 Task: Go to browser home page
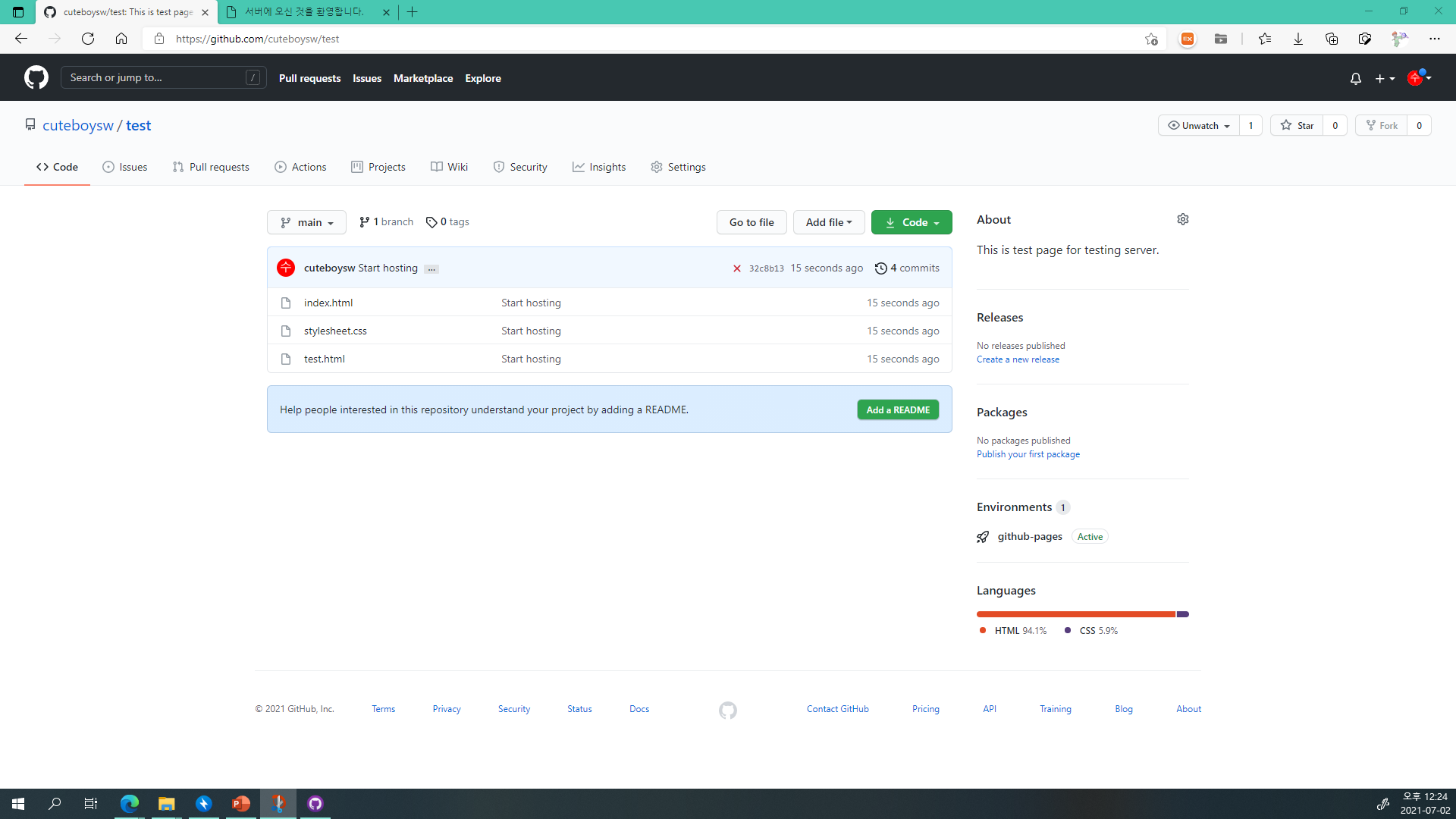(x=121, y=39)
